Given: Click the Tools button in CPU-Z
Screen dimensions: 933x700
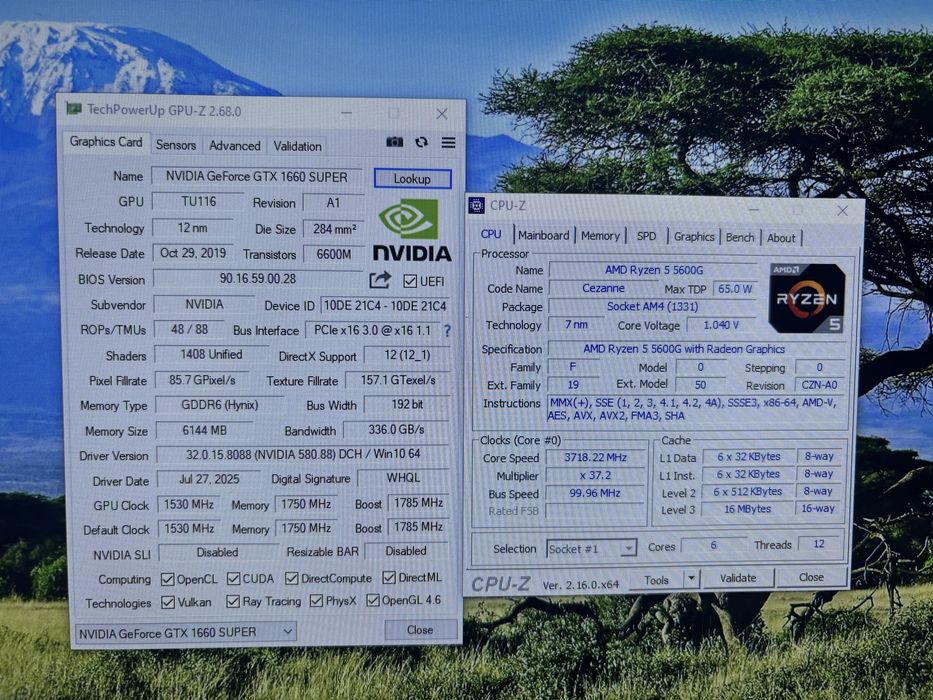Looking at the screenshot, I should (x=656, y=579).
